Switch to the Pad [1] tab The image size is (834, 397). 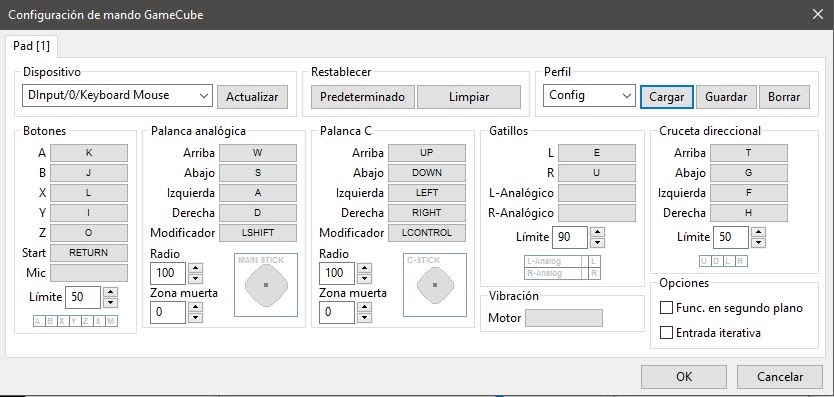click(31, 46)
